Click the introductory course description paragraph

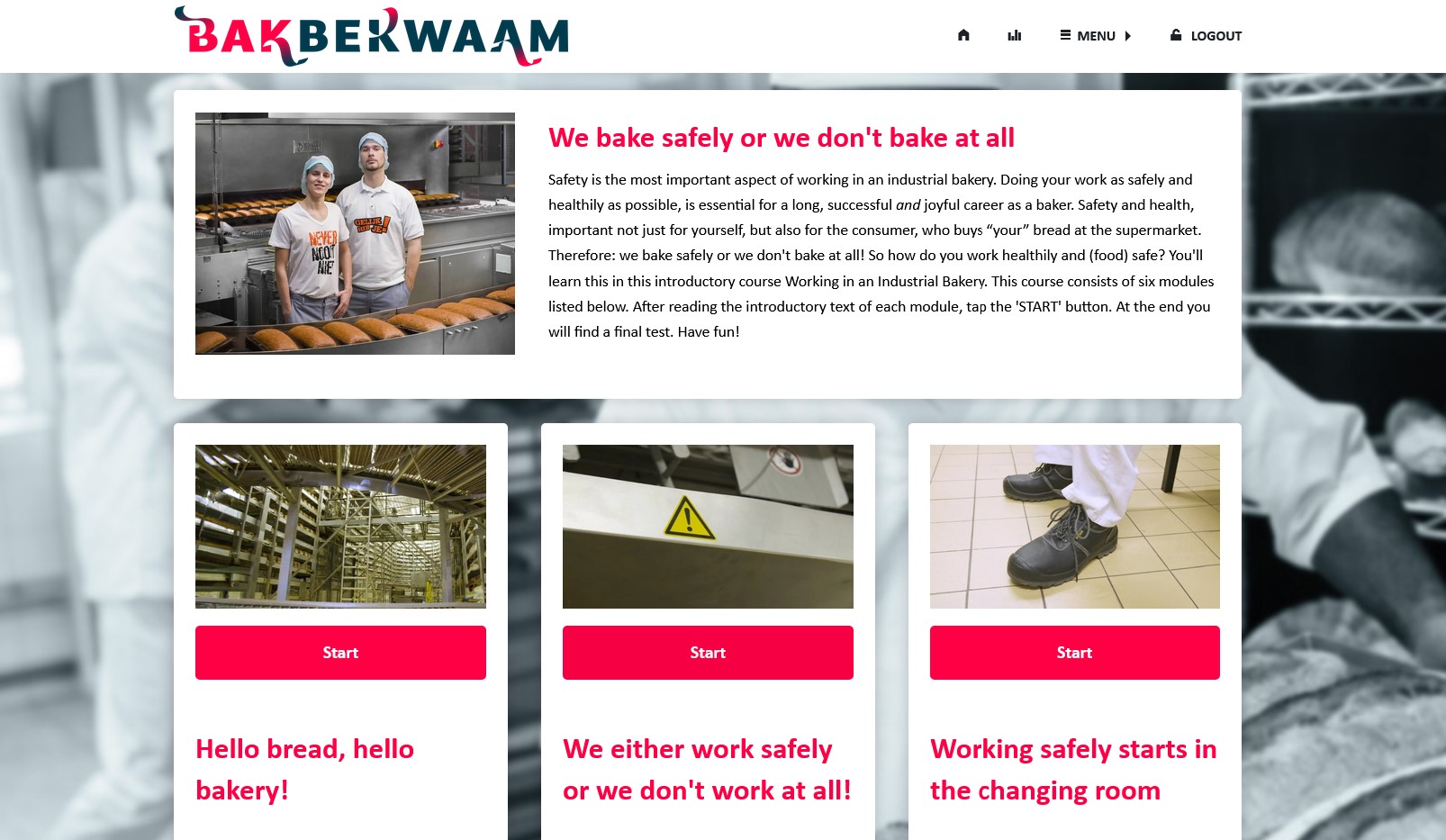tap(881, 256)
